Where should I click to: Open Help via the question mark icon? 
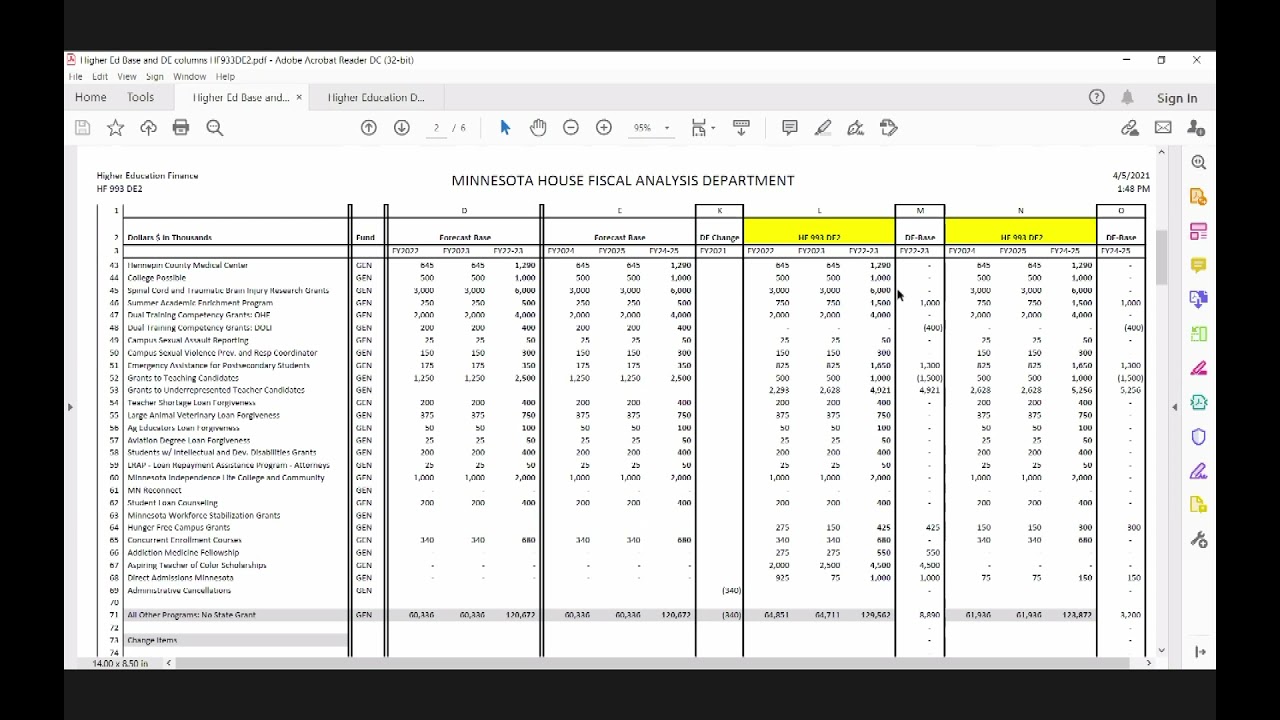[x=1097, y=97]
